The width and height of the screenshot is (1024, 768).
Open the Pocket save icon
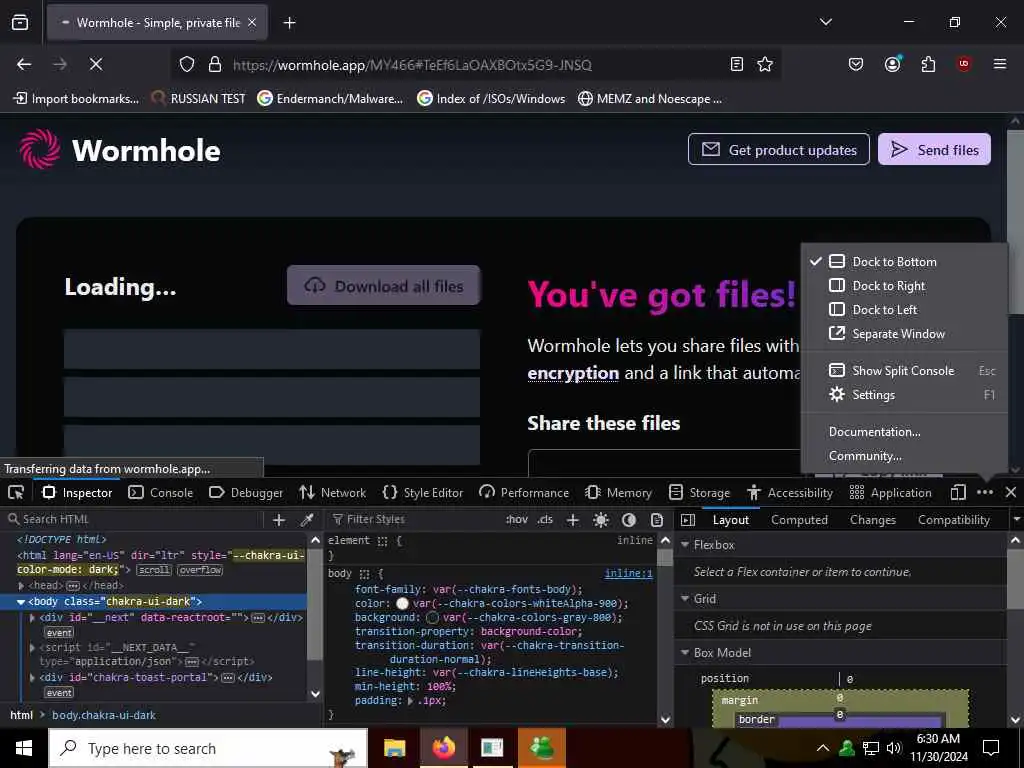[x=856, y=64]
